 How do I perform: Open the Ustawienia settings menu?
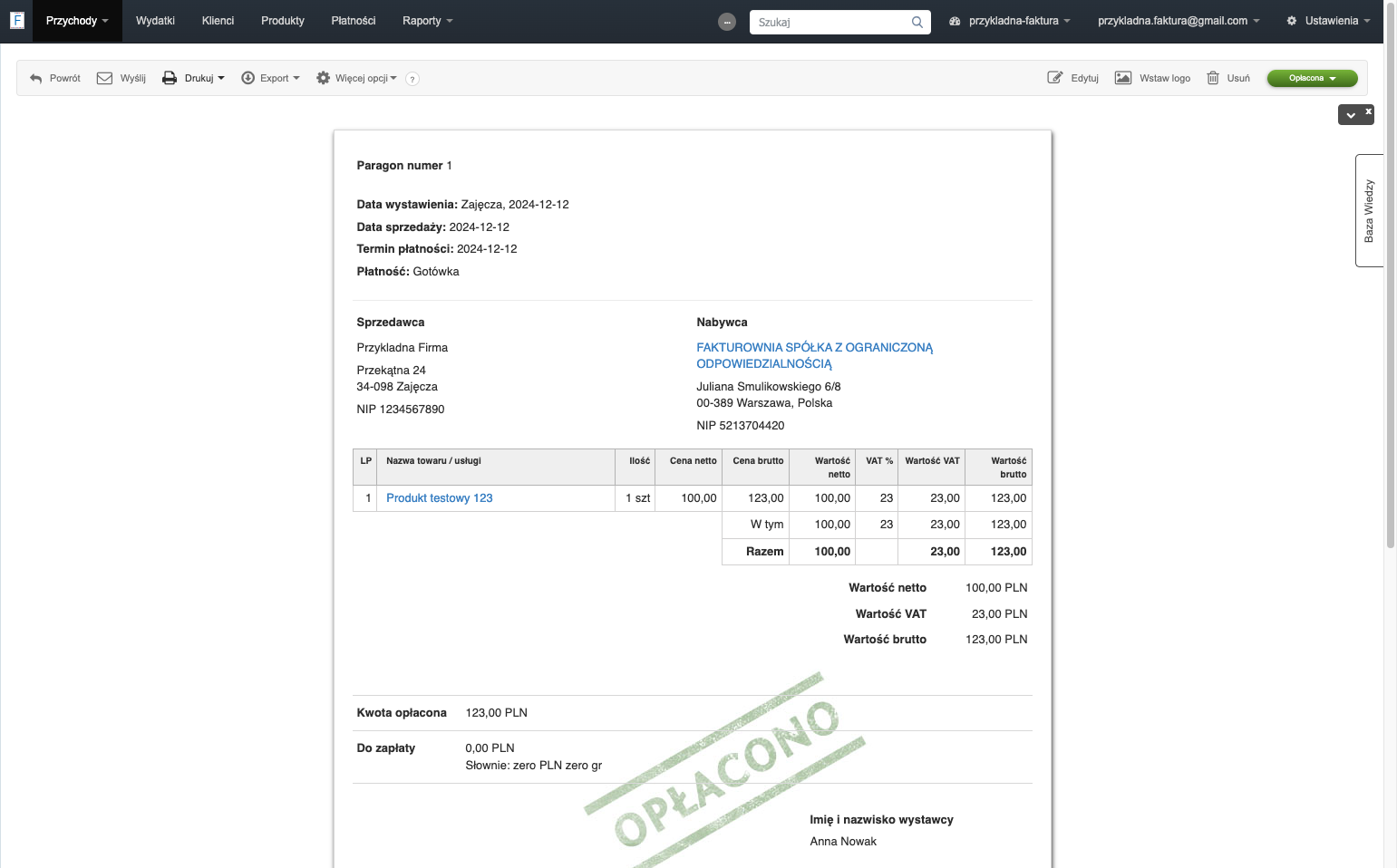click(x=1329, y=21)
